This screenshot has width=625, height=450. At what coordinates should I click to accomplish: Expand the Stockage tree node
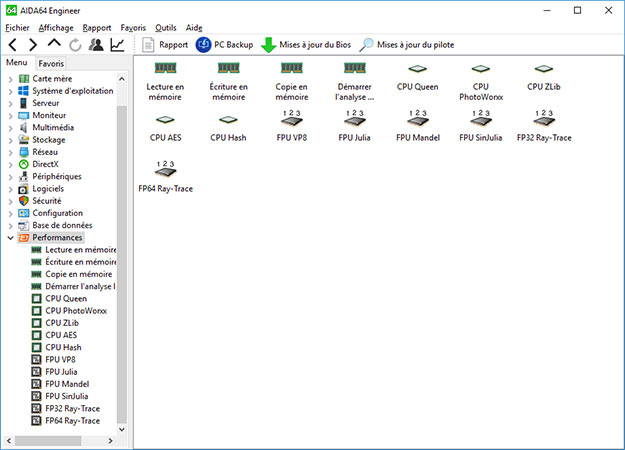coord(10,140)
